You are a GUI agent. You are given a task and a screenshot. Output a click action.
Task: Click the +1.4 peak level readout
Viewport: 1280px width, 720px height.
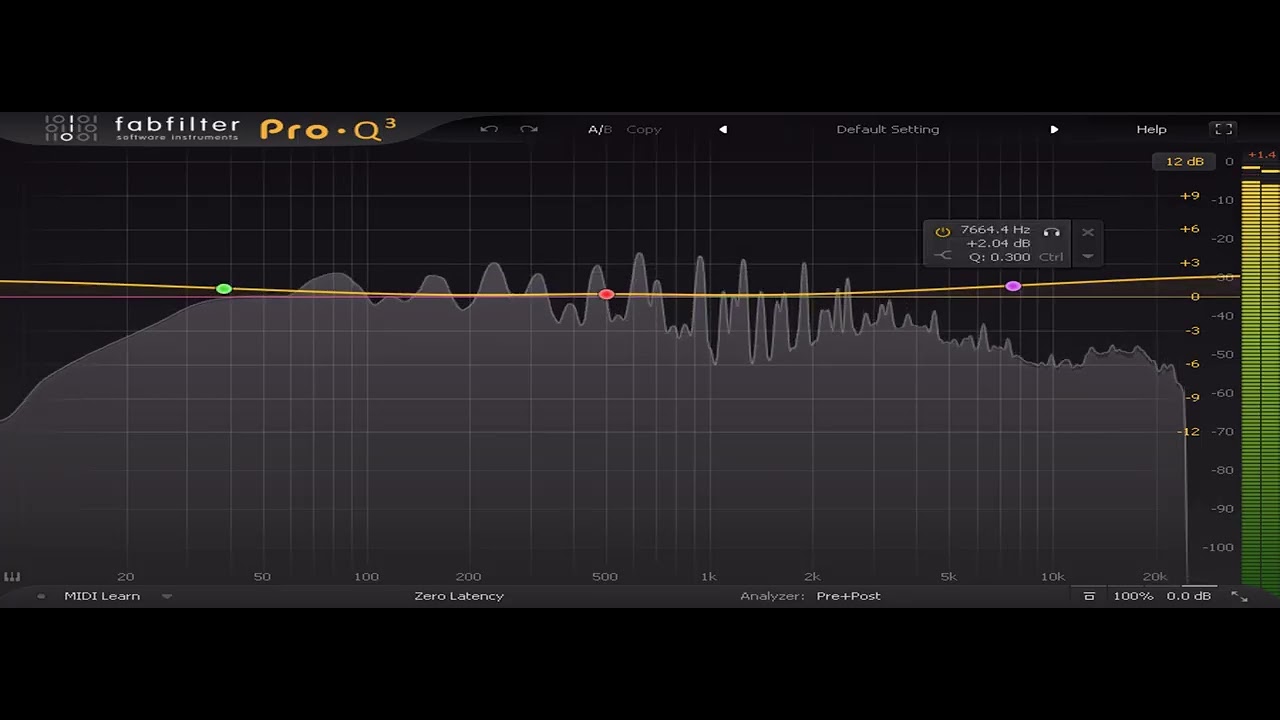(x=1262, y=155)
